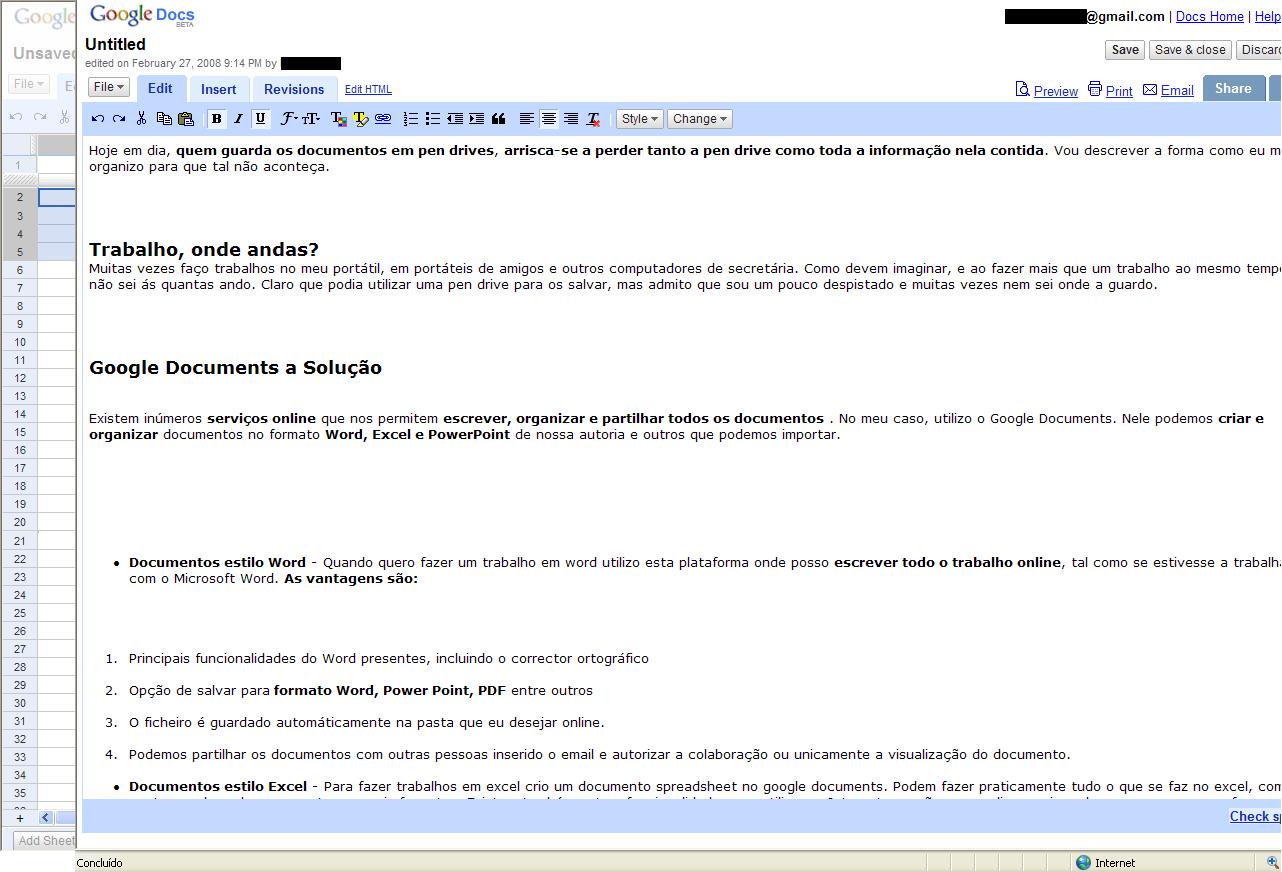Click the zoom magnifier in the status bar

[x=1272, y=862]
